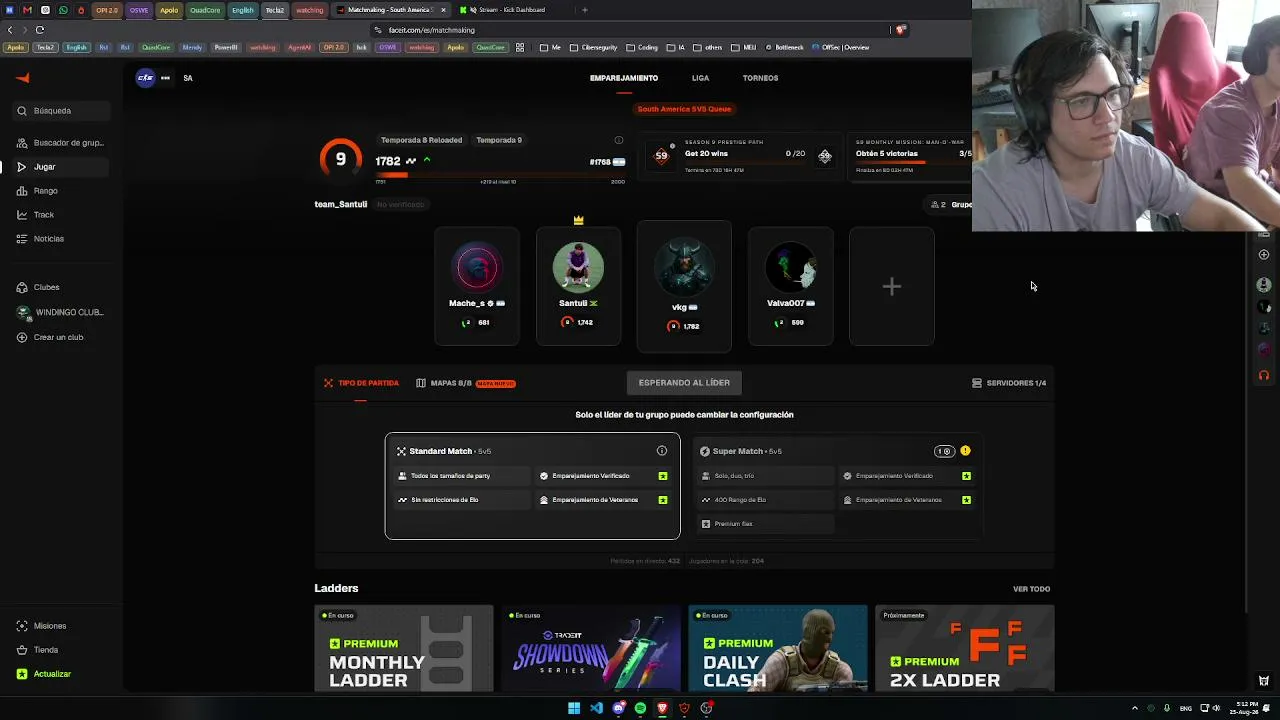Click the Actualizar upgrade link
Viewport: 1280px width, 720px height.
(x=60, y=674)
